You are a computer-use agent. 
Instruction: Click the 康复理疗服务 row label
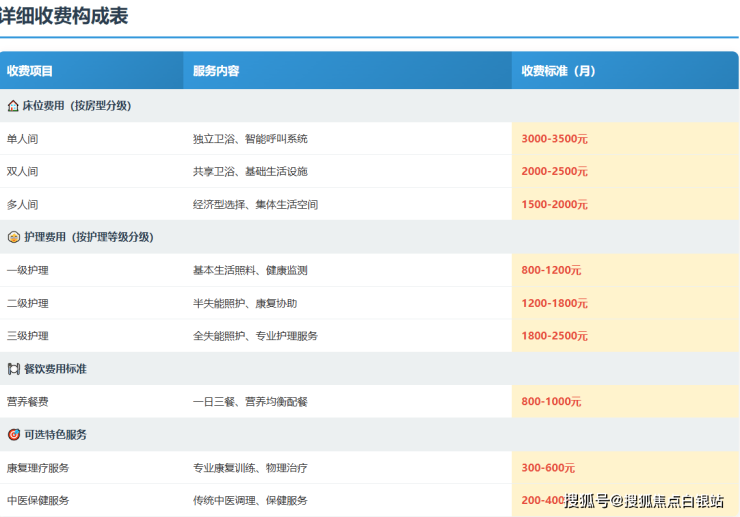point(38,468)
